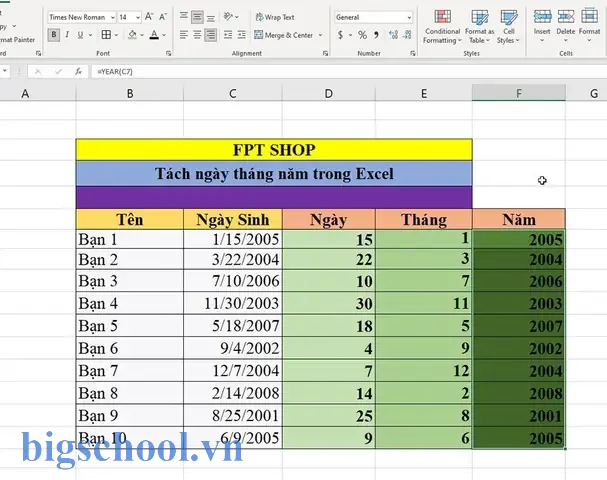Open the font size dropdown
Image resolution: width=607 pixels, height=480 pixels.
coord(138,17)
